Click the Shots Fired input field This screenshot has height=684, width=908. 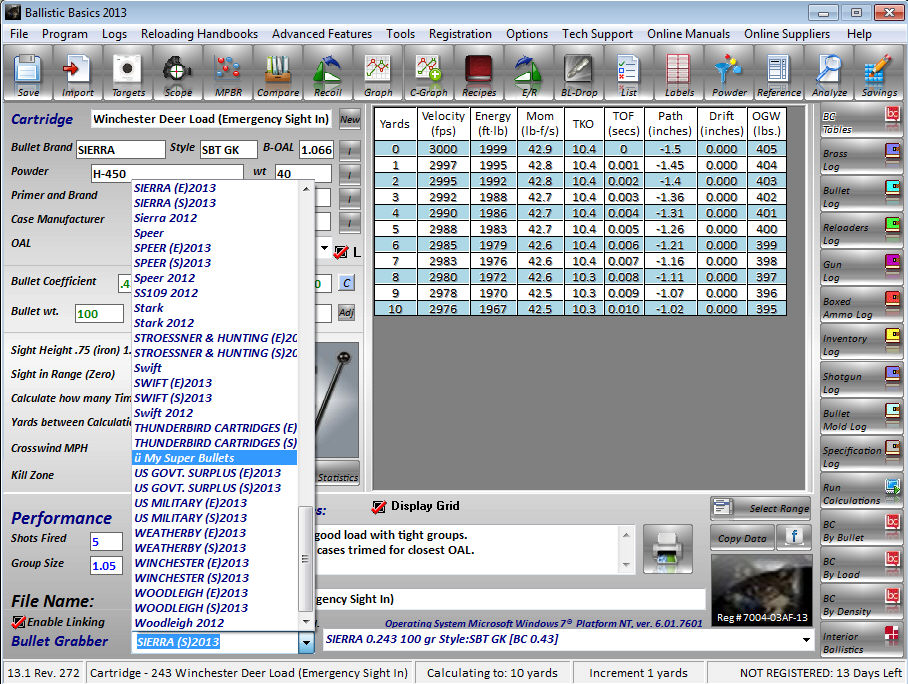coord(106,541)
